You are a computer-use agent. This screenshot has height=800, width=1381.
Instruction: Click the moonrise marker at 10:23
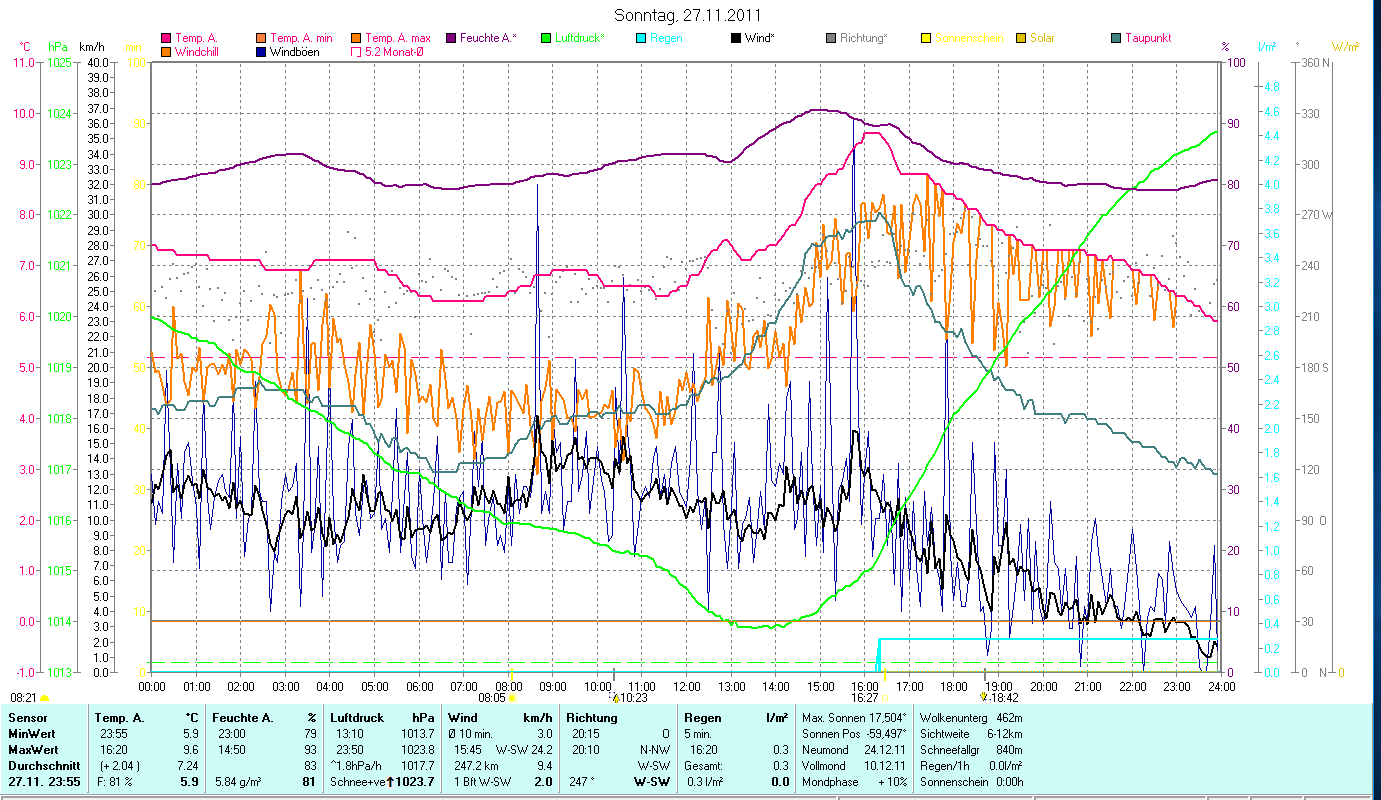[x=615, y=698]
